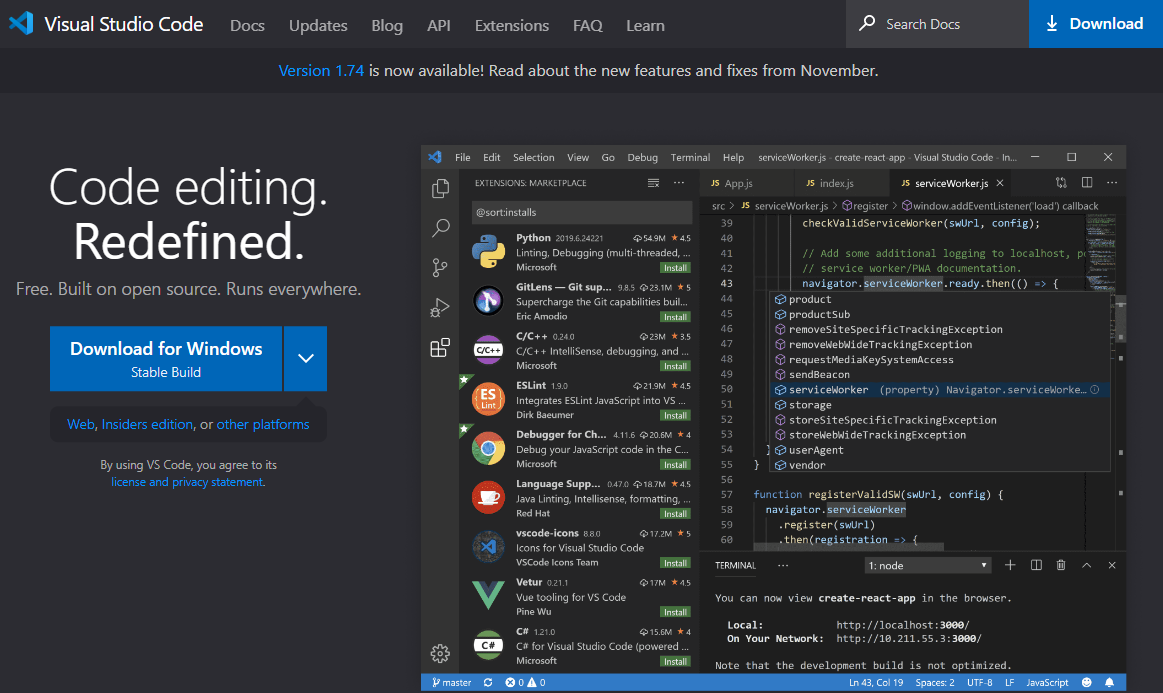The width and height of the screenshot is (1163, 693).
Task: Open the Extensions view in the Activity Bar
Action: tap(440, 347)
